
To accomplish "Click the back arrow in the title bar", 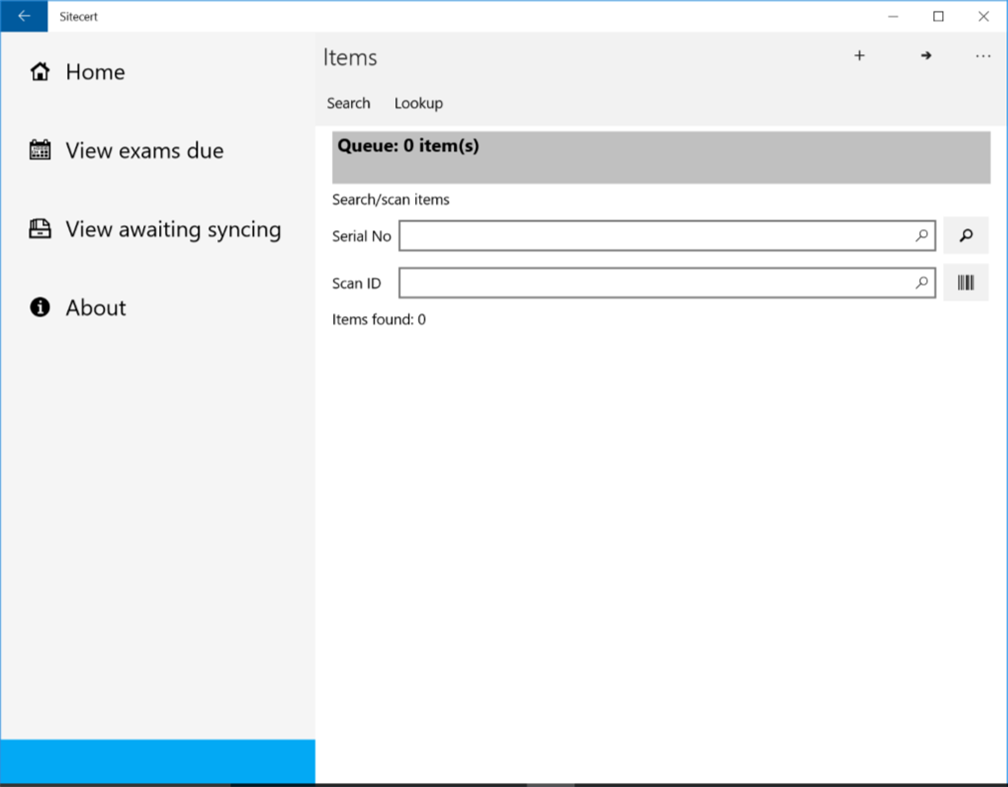I will pos(24,16).
